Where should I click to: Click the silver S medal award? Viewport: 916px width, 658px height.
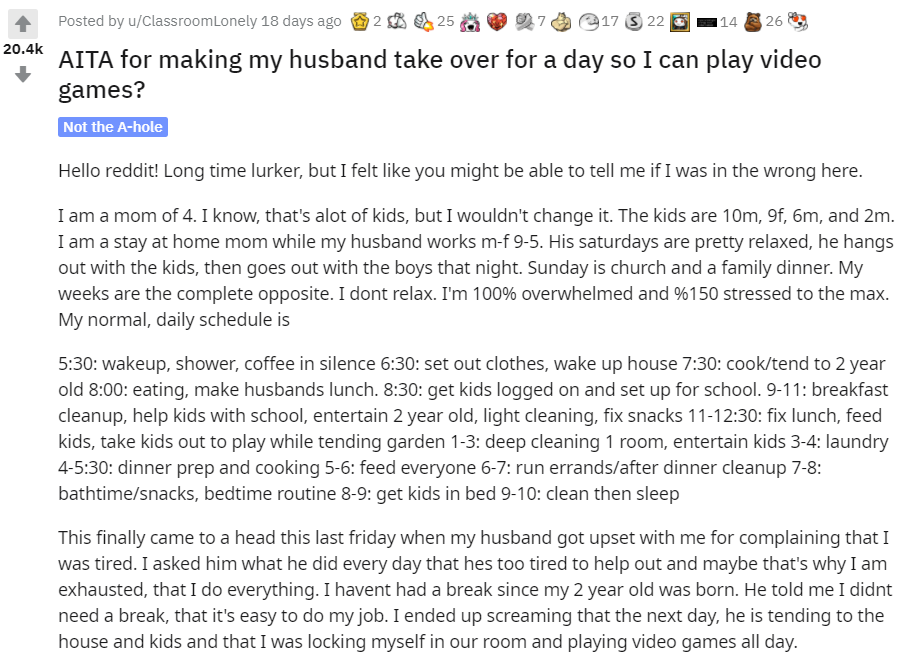tap(633, 22)
